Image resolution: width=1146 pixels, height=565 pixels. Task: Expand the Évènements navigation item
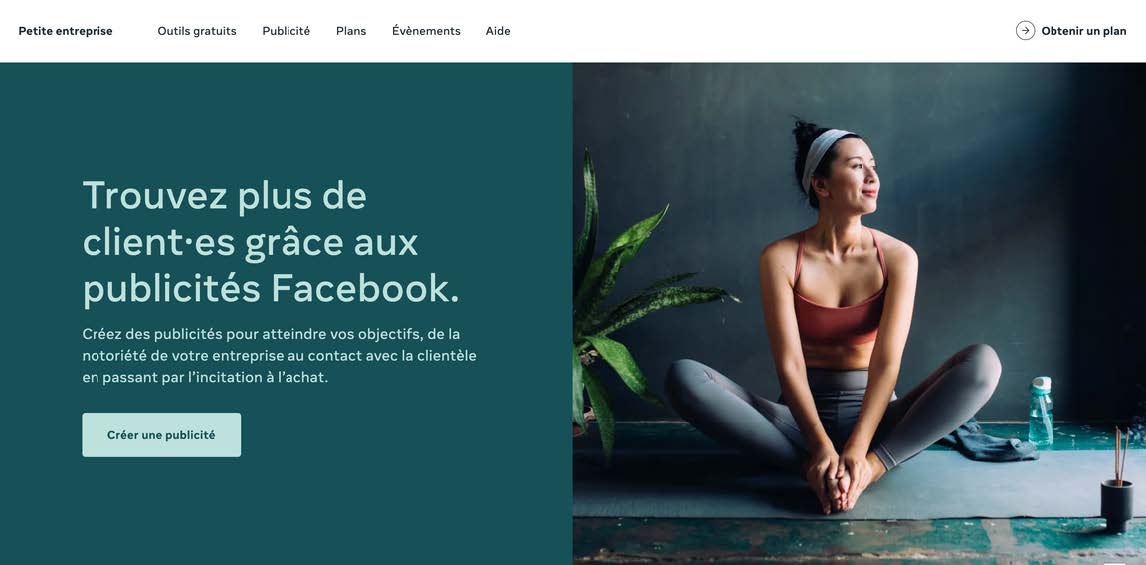pos(426,31)
